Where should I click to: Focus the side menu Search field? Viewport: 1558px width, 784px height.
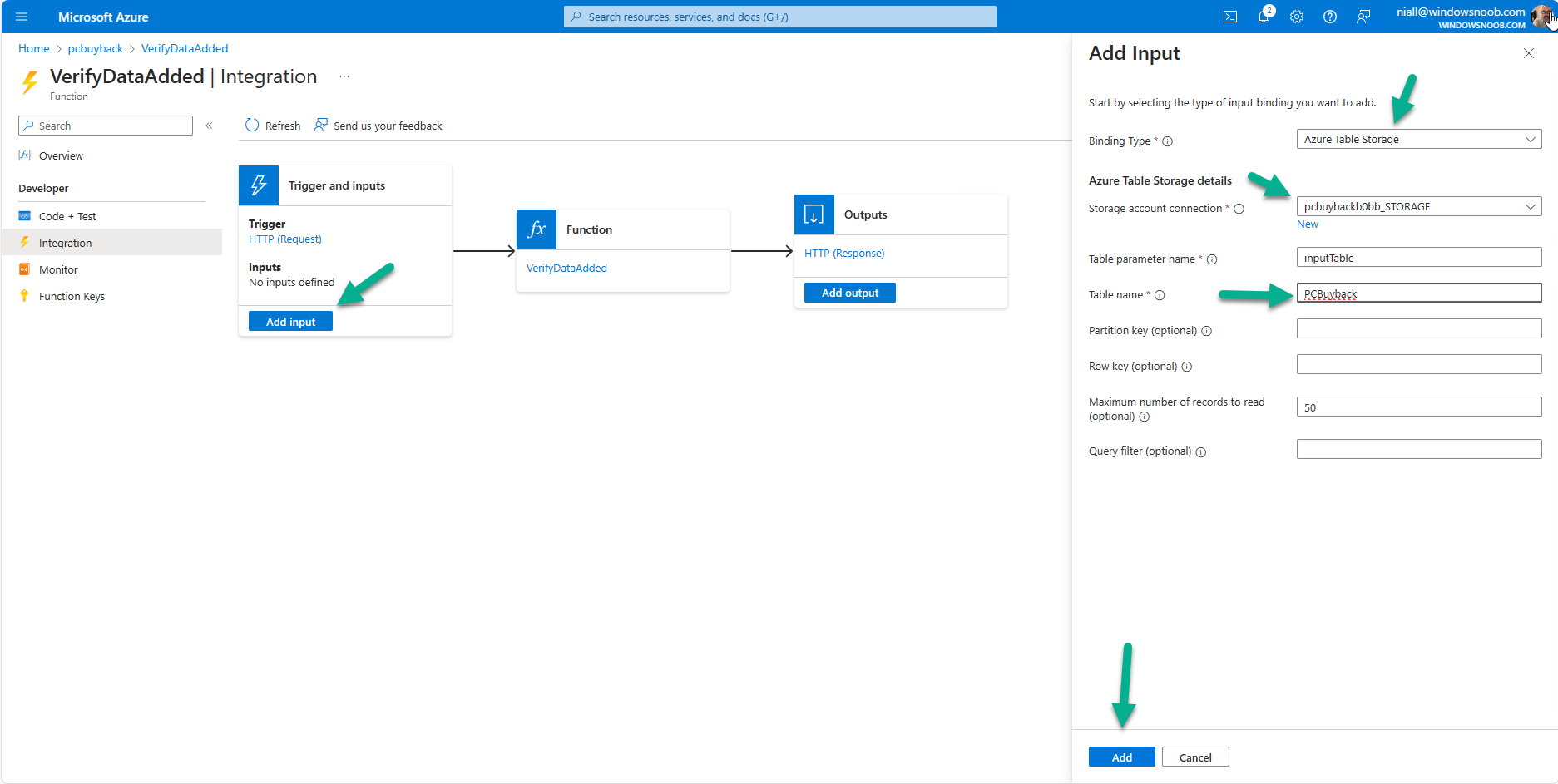pos(106,126)
